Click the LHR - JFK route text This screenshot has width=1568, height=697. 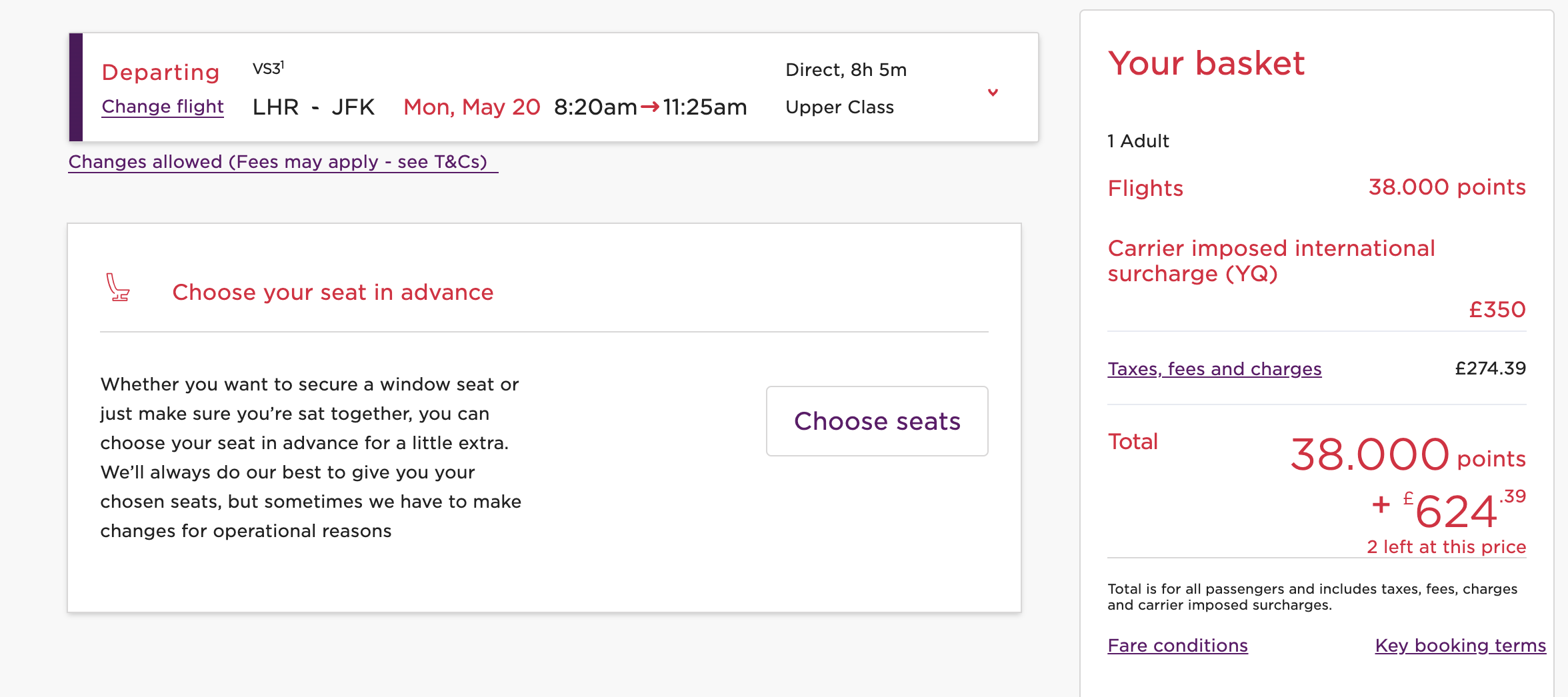pos(313,107)
